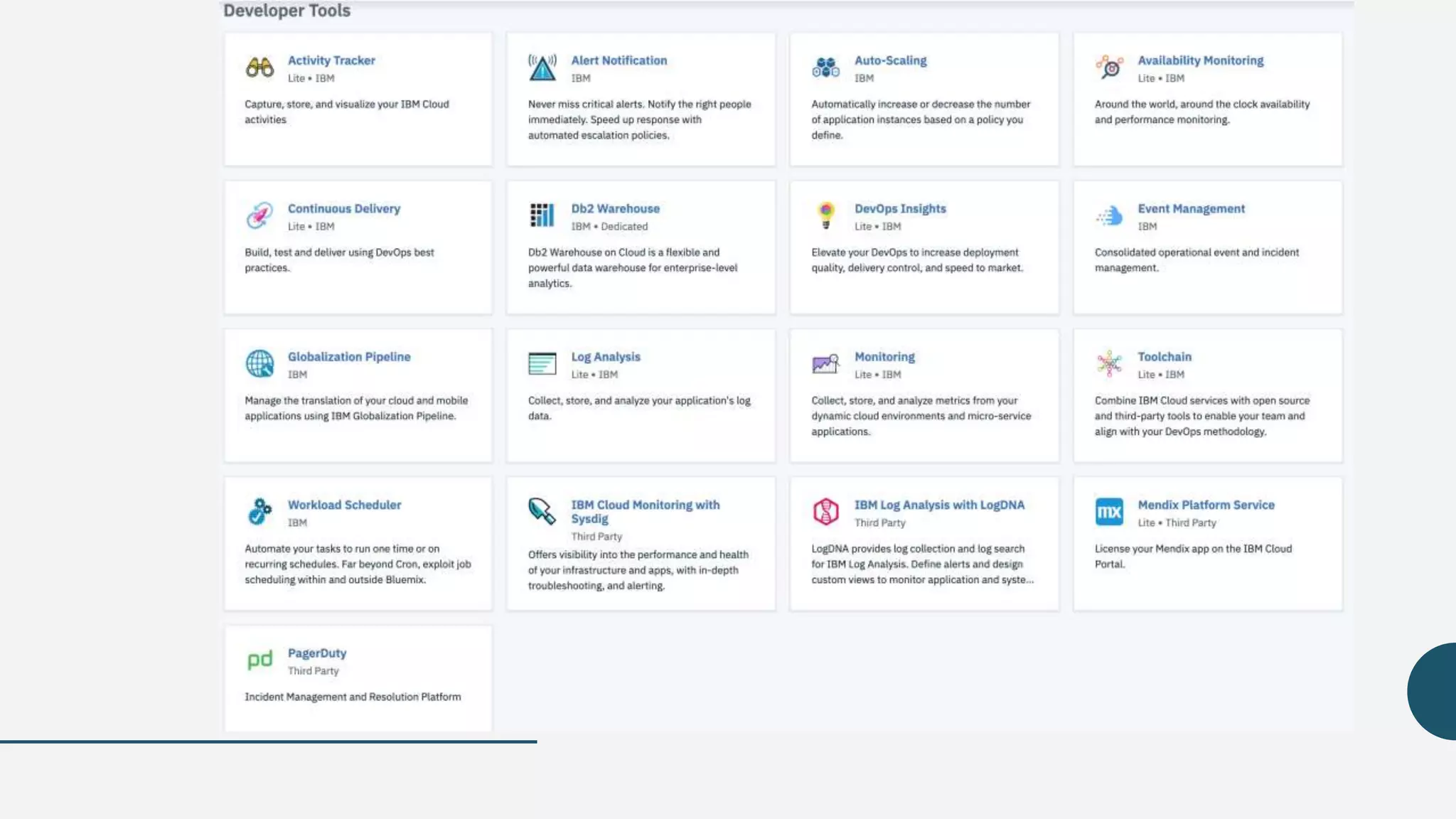Click the Workload Scheduler gears icon
Image resolution: width=1456 pixels, height=819 pixels.
point(259,511)
